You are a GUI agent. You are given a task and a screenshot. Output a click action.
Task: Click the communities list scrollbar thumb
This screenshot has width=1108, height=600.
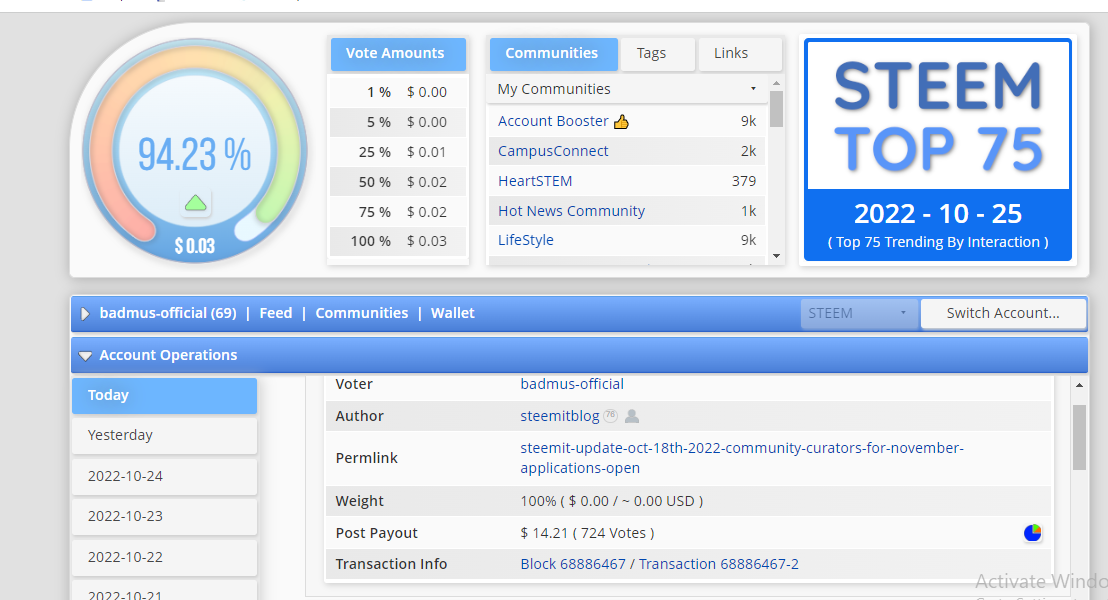point(777,109)
